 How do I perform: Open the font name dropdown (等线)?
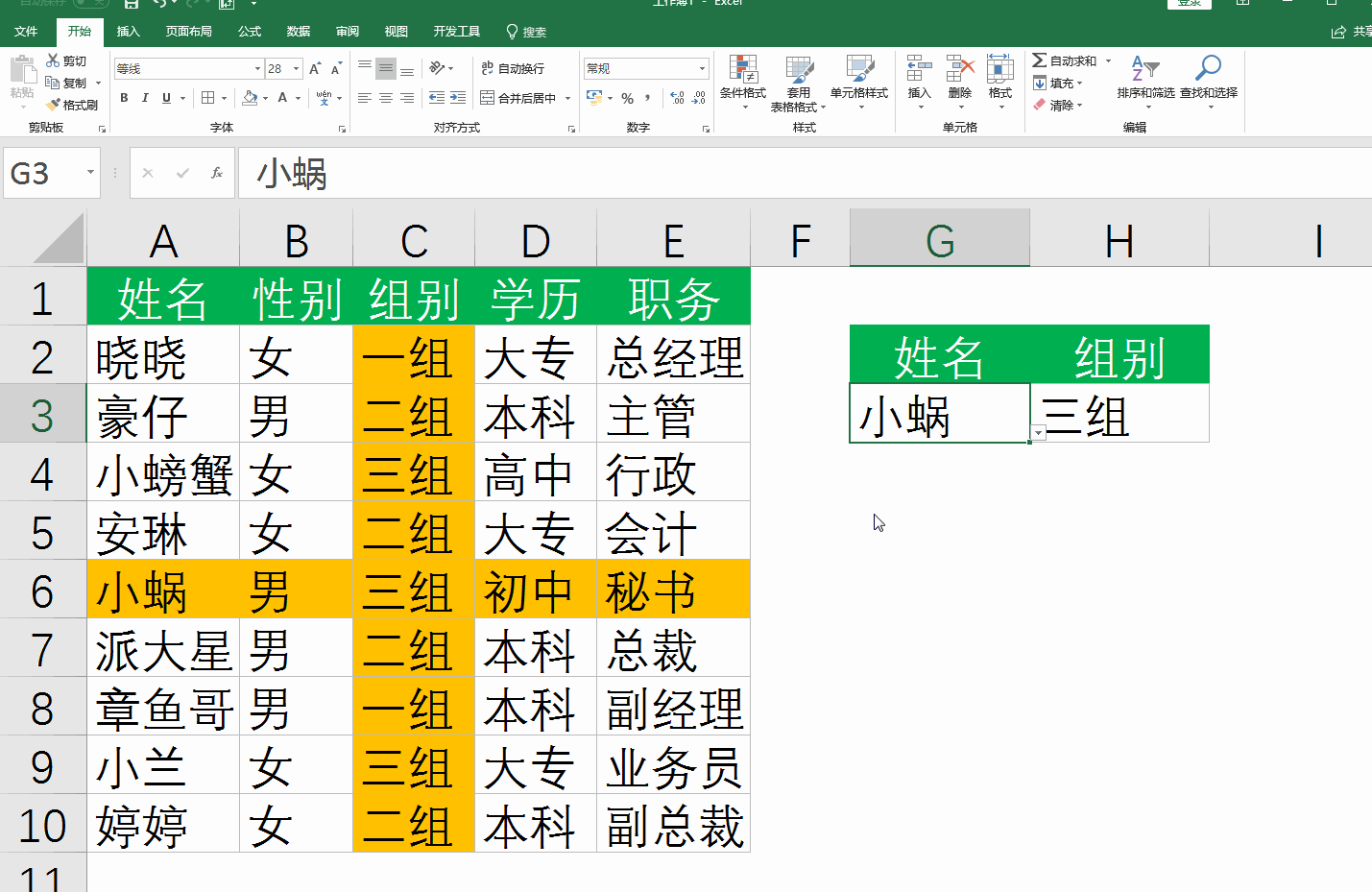click(257, 68)
